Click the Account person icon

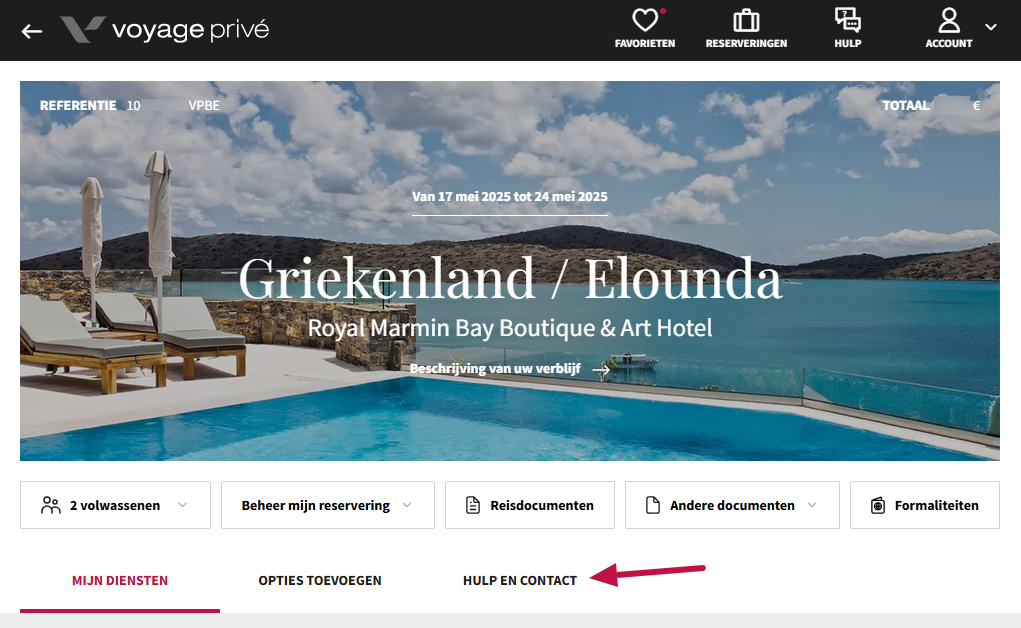(x=949, y=20)
